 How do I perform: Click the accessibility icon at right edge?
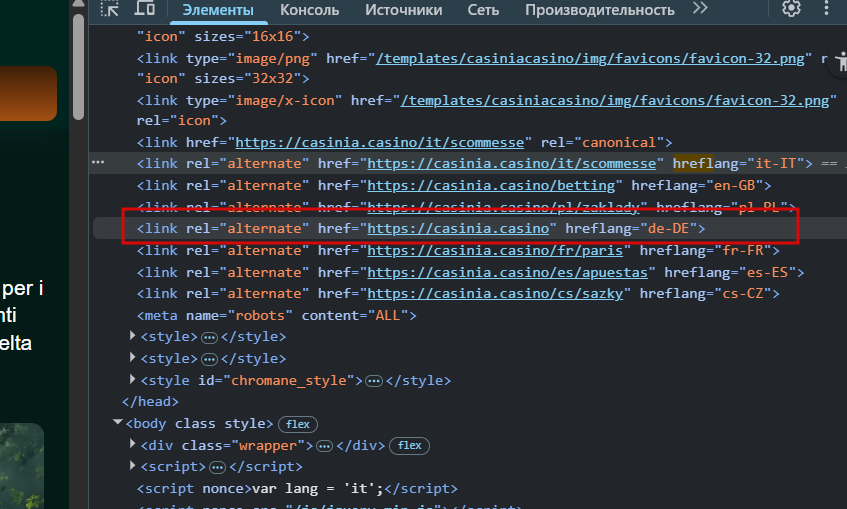click(x=841, y=62)
